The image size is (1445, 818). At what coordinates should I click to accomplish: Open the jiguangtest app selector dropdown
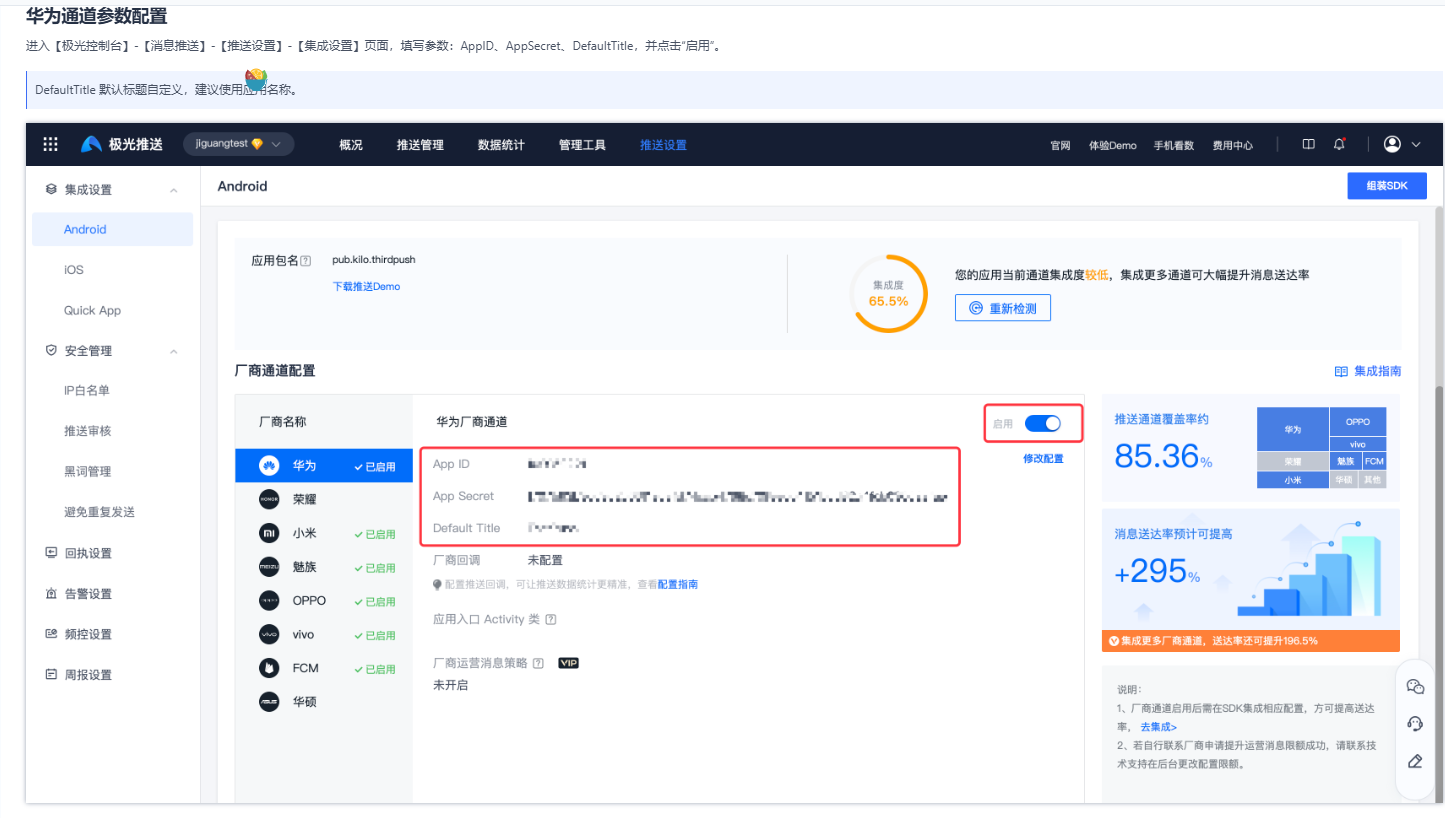coord(238,144)
